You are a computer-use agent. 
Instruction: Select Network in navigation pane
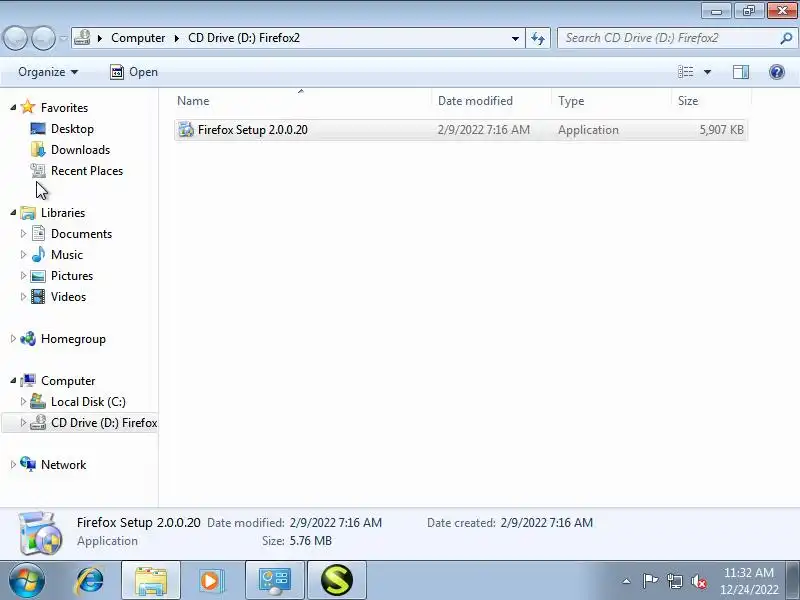tap(63, 465)
